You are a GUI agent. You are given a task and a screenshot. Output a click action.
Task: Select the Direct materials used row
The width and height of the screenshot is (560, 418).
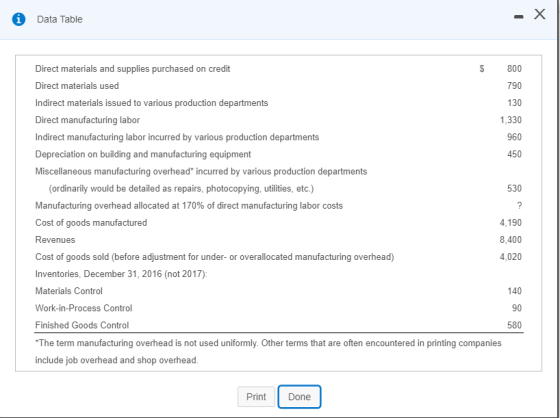[x=279, y=86]
